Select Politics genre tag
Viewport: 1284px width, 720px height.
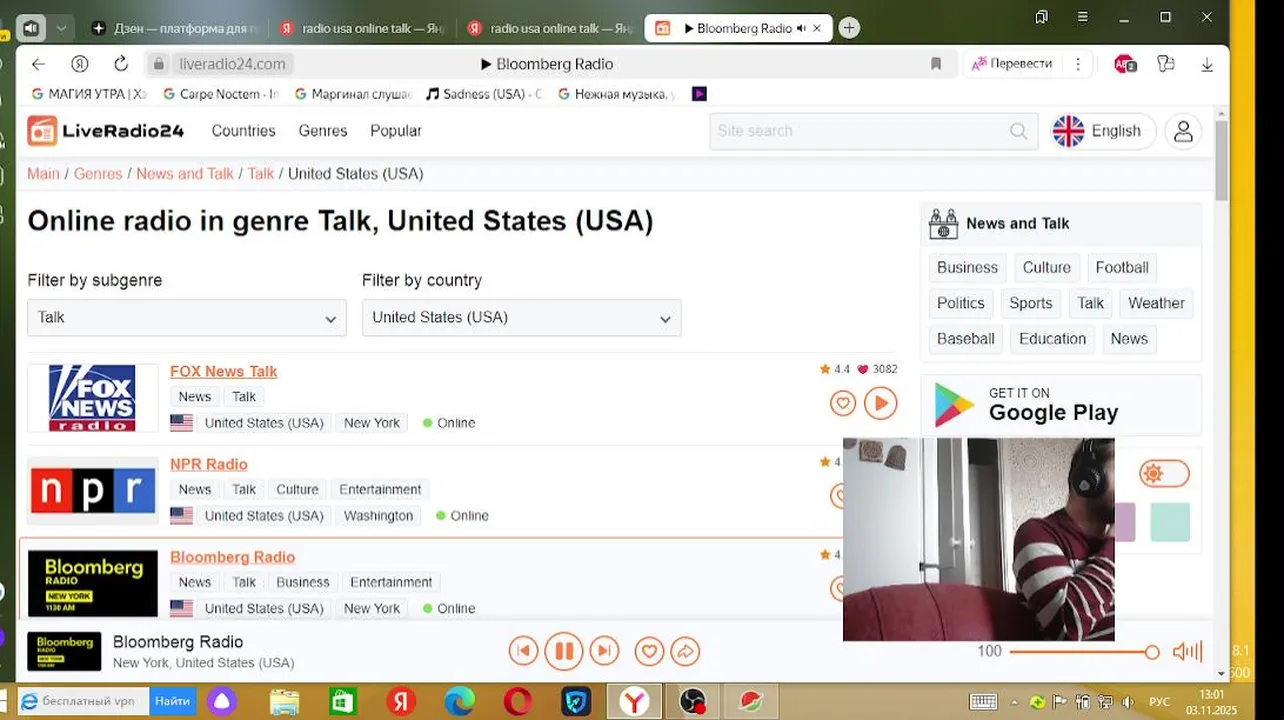point(961,303)
